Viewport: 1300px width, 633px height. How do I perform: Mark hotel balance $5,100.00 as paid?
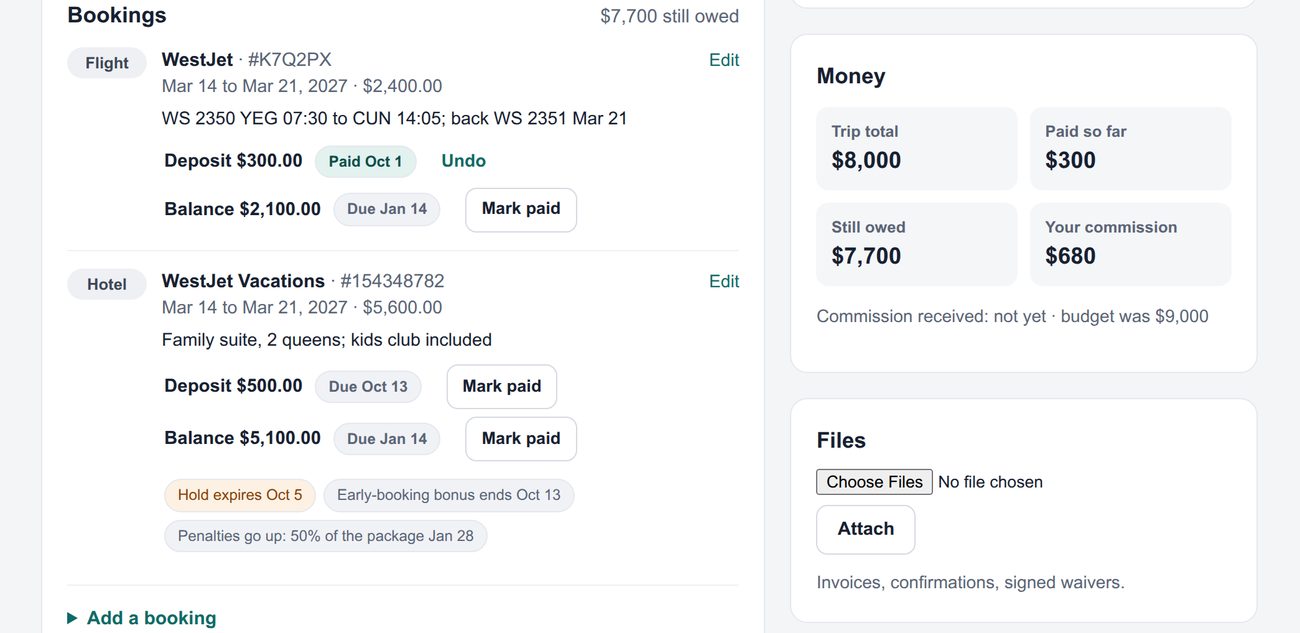[x=521, y=438]
